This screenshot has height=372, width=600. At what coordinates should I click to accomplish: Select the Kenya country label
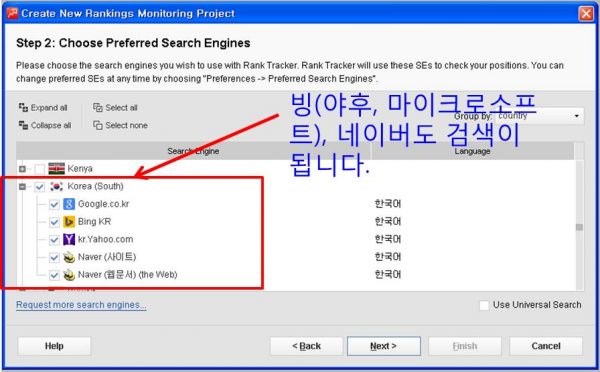click(80, 168)
